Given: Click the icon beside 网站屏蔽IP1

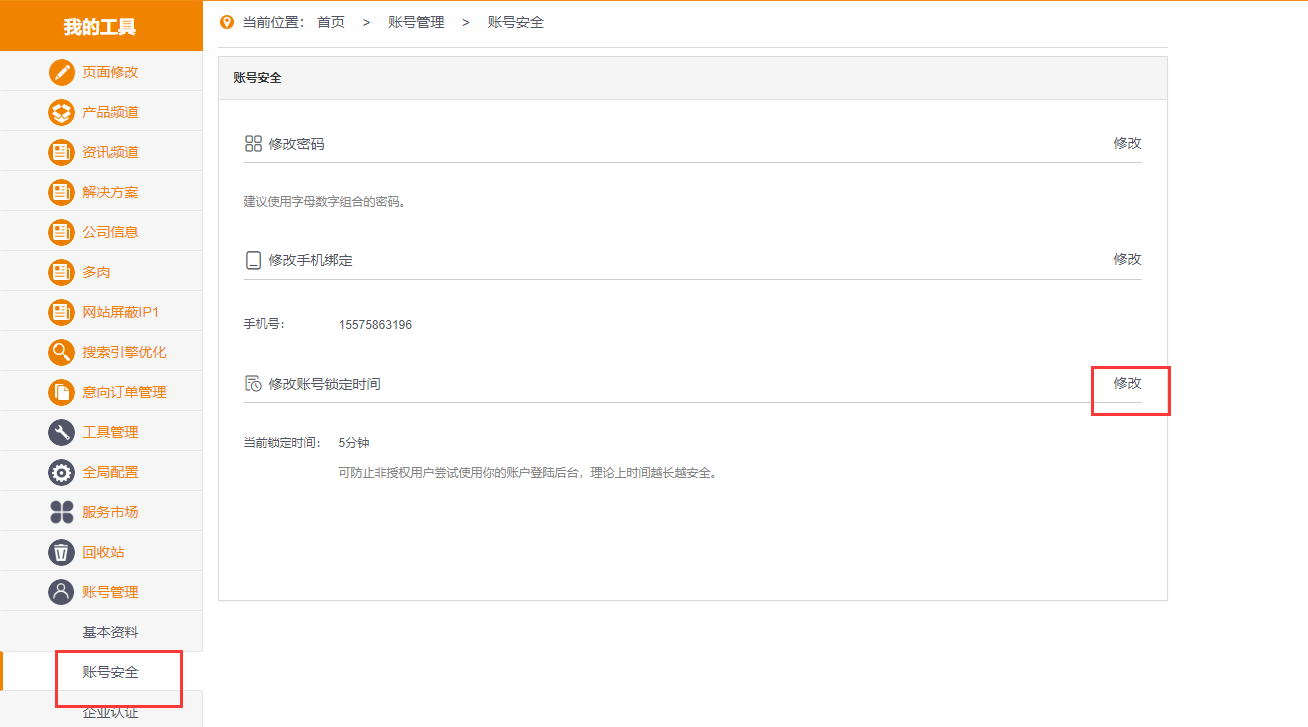Looking at the screenshot, I should (62, 312).
